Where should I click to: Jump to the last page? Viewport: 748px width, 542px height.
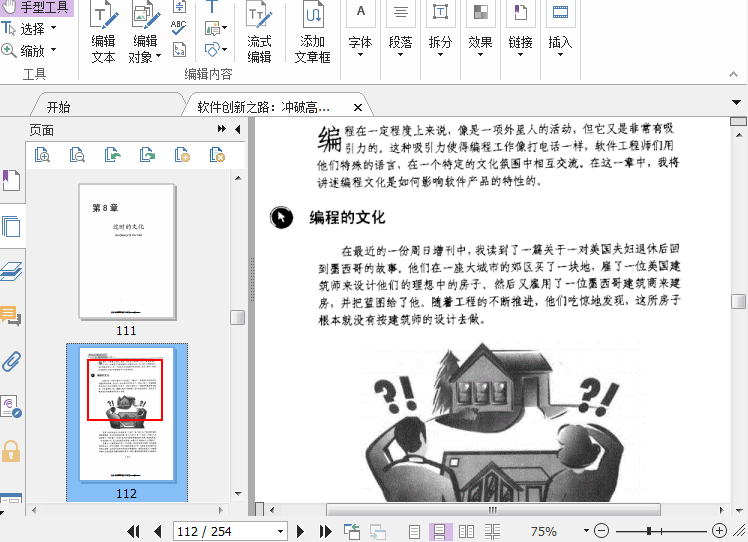325,531
